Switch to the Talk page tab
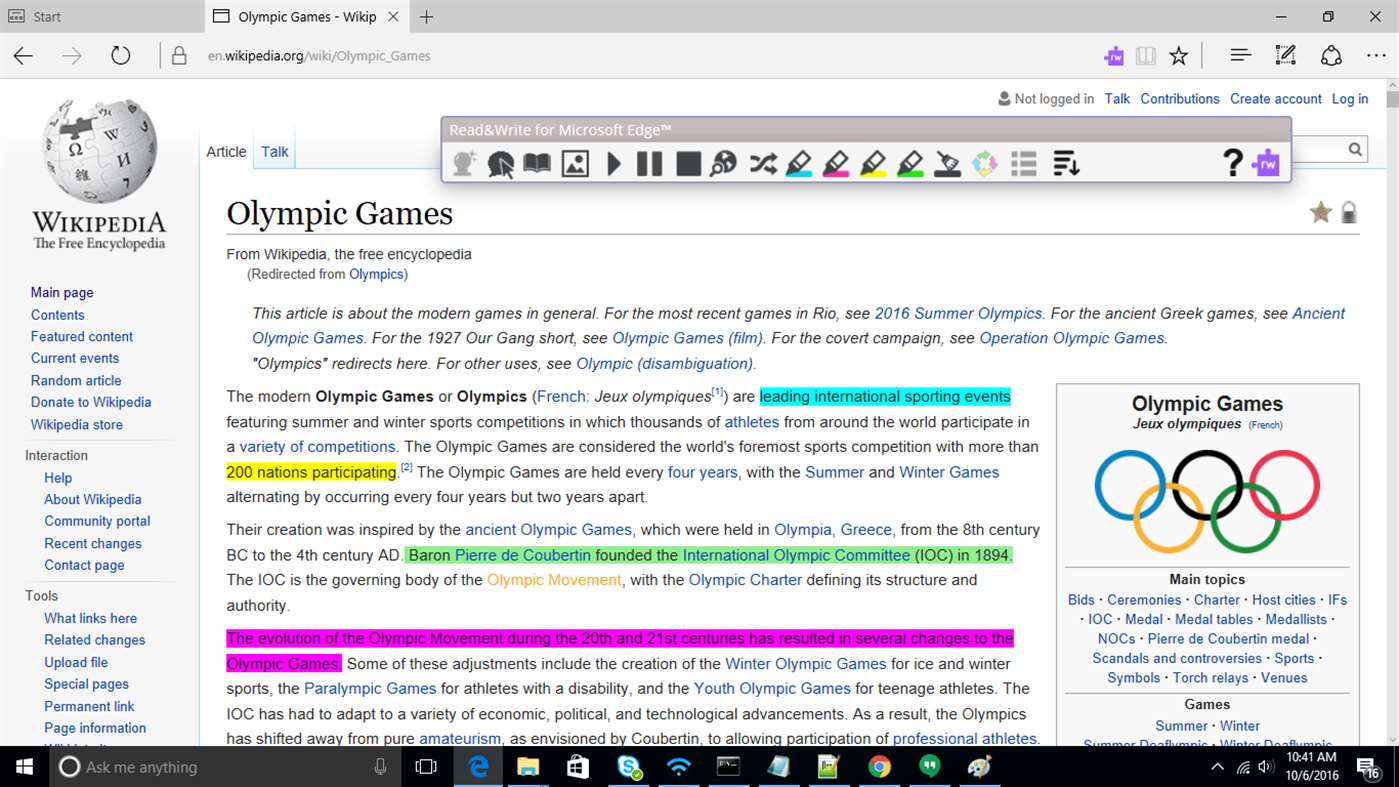1399x787 pixels. pos(275,152)
